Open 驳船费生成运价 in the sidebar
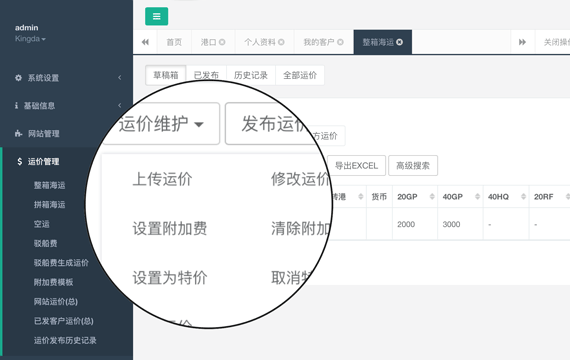This screenshot has height=360, width=570. 61,263
